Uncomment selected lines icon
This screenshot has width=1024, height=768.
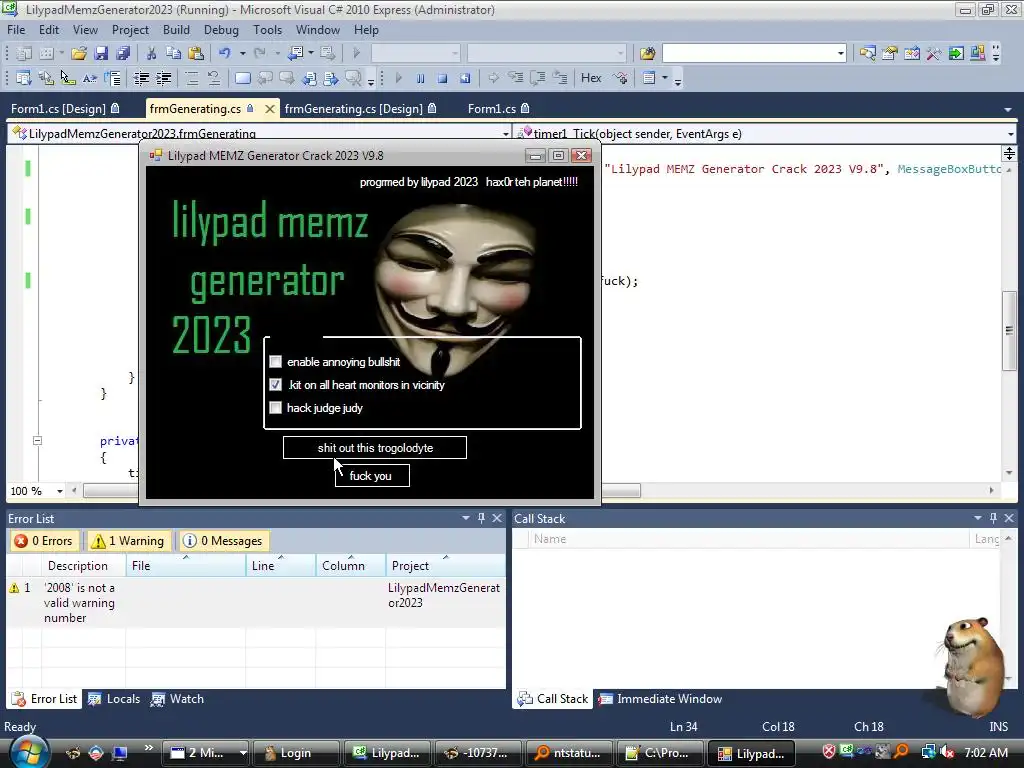point(214,78)
